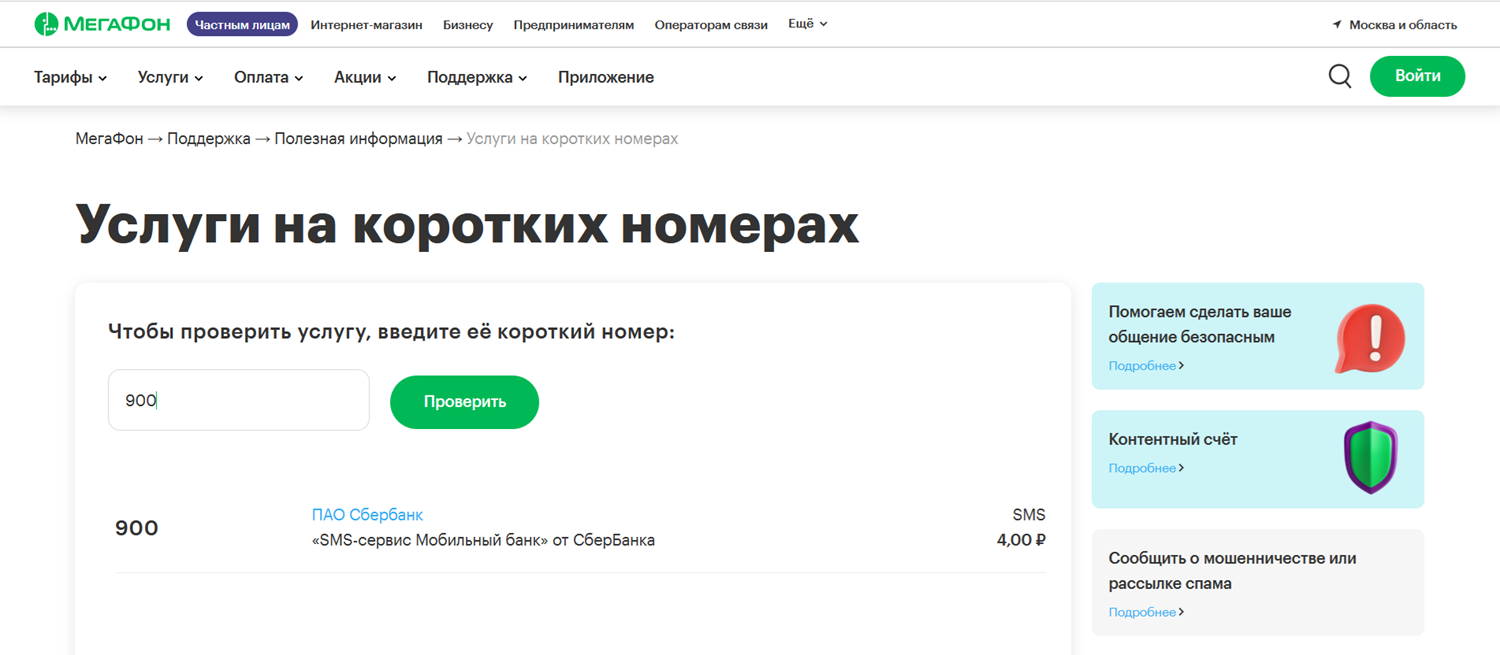Click the Сообщить о мошенничестве или рассылке спама card
Screen dimensions: 1500x655
1258,582
